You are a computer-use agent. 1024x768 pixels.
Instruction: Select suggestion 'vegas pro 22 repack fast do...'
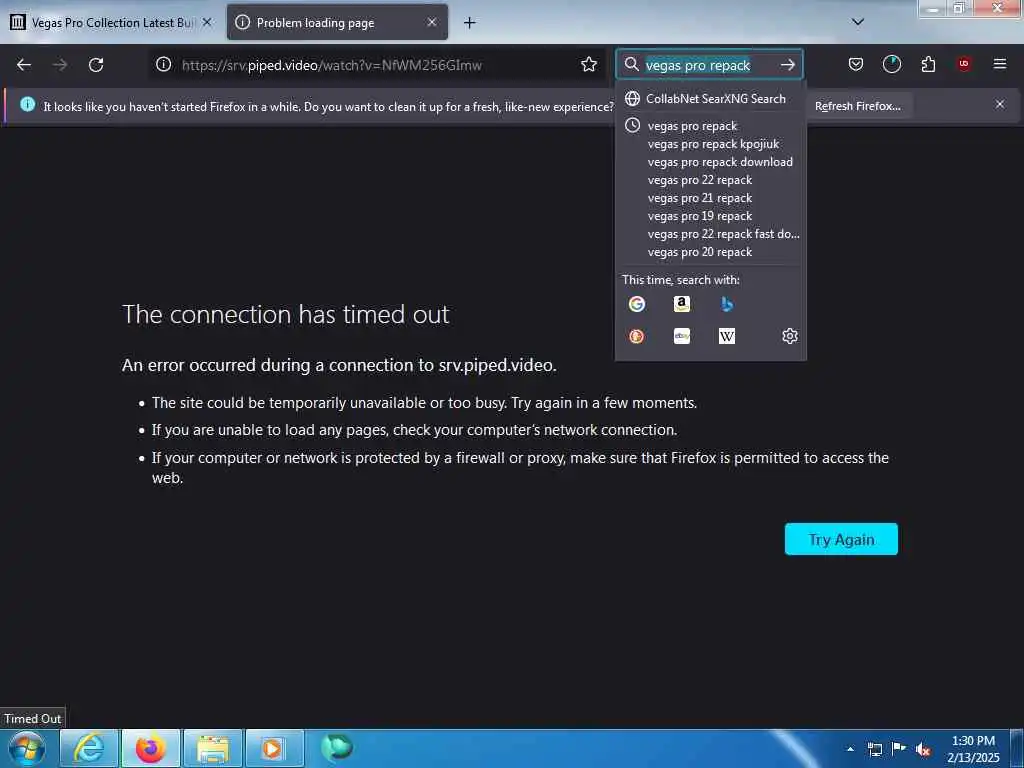(x=711, y=234)
